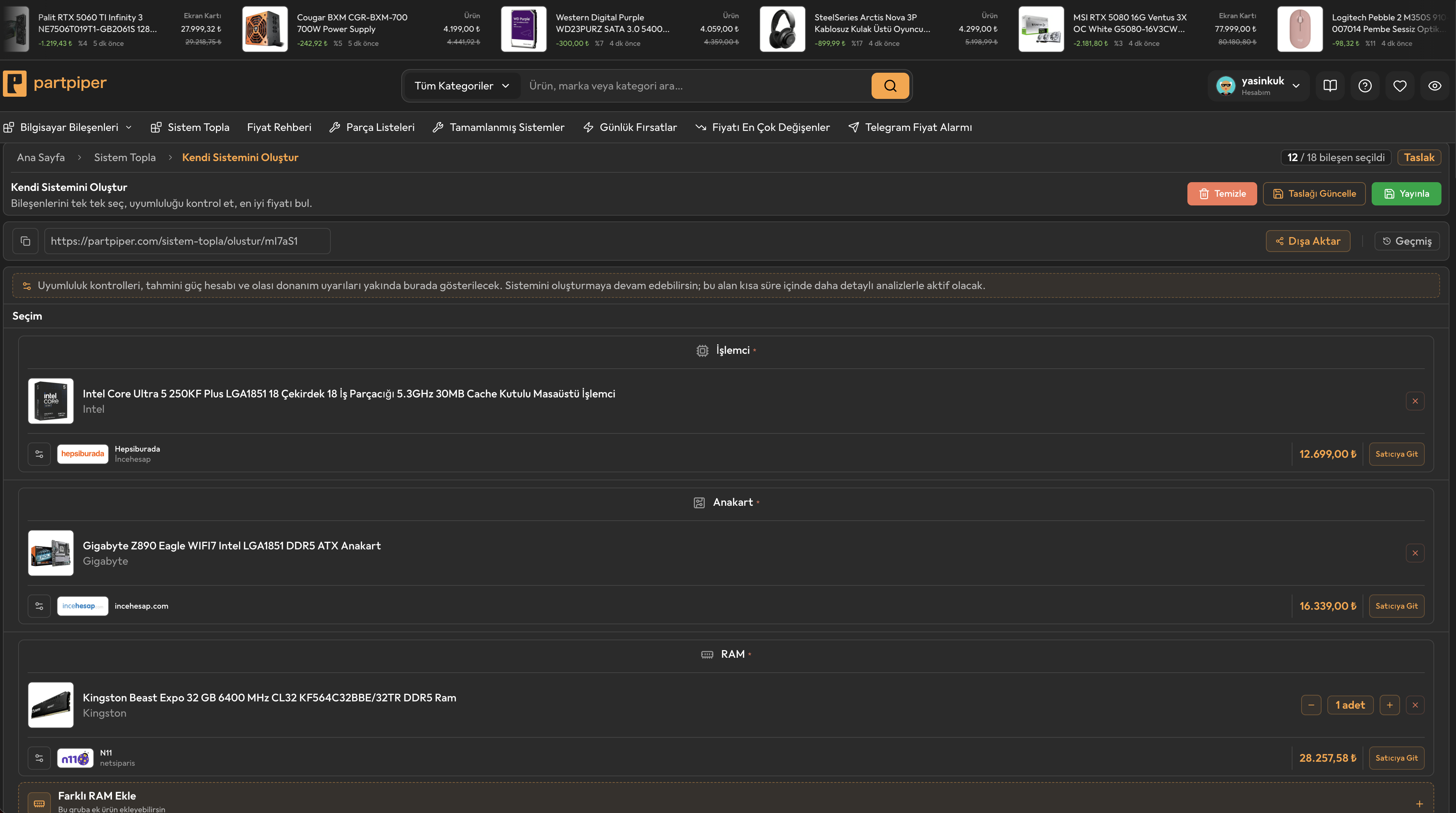Open MSI RTX 5080 Ventus ticker item
This screenshot has height=813, width=1456.
1138,29
